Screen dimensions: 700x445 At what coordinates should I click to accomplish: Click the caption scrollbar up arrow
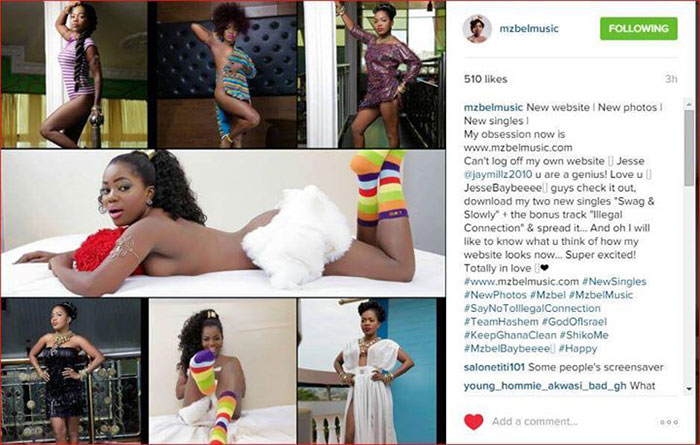click(x=689, y=104)
